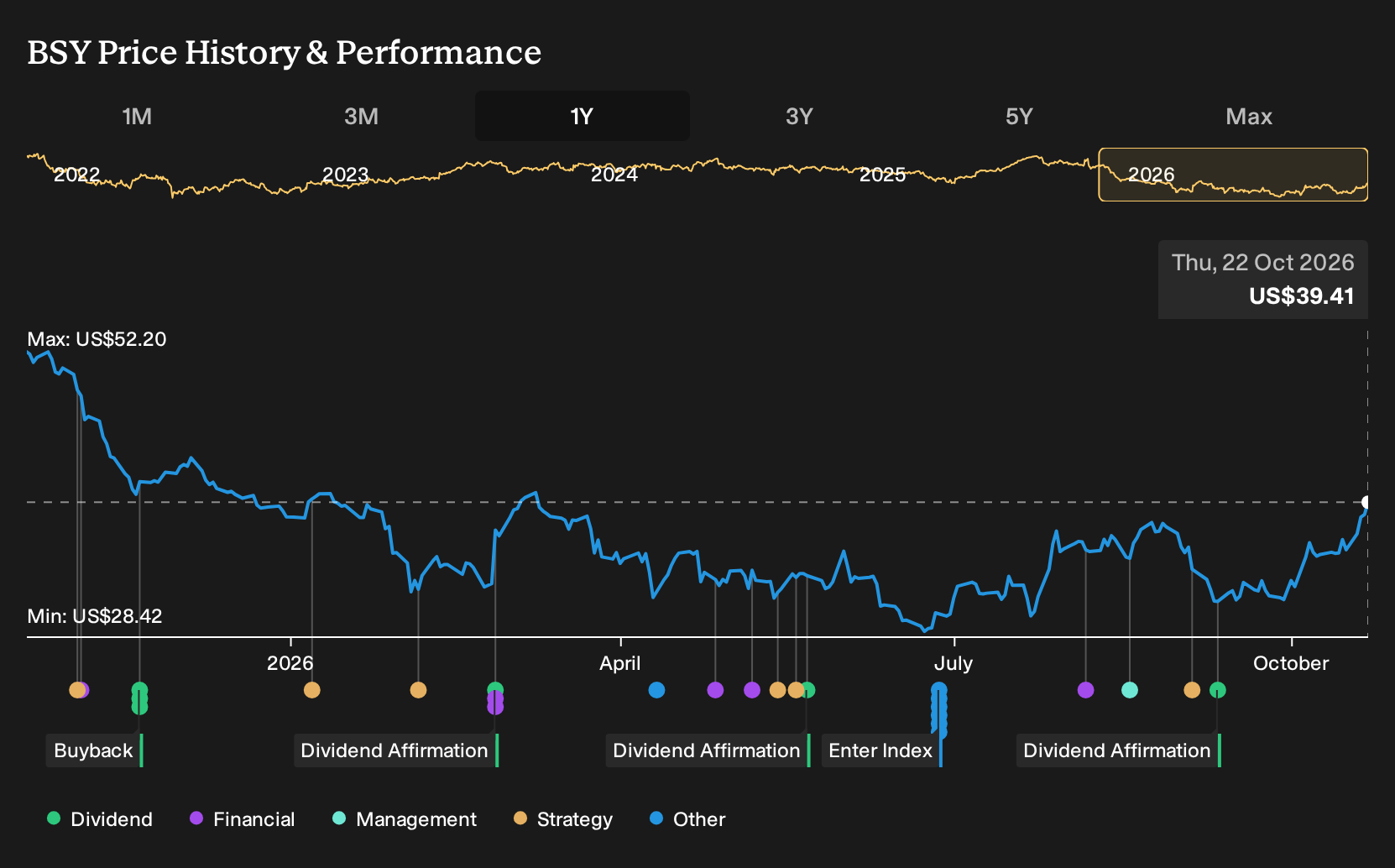Click the US$39.41 price tooltip
Viewport: 1395px width, 868px height.
1263,280
